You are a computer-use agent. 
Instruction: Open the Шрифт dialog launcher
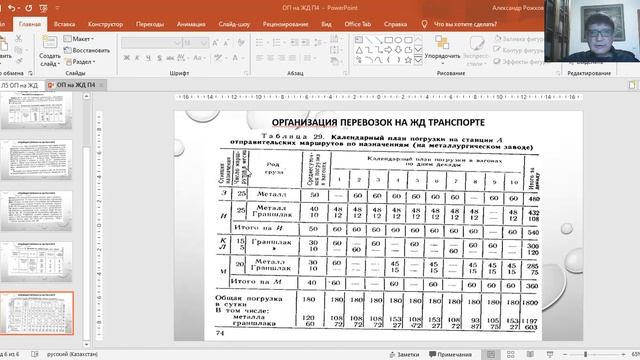[x=246, y=73]
